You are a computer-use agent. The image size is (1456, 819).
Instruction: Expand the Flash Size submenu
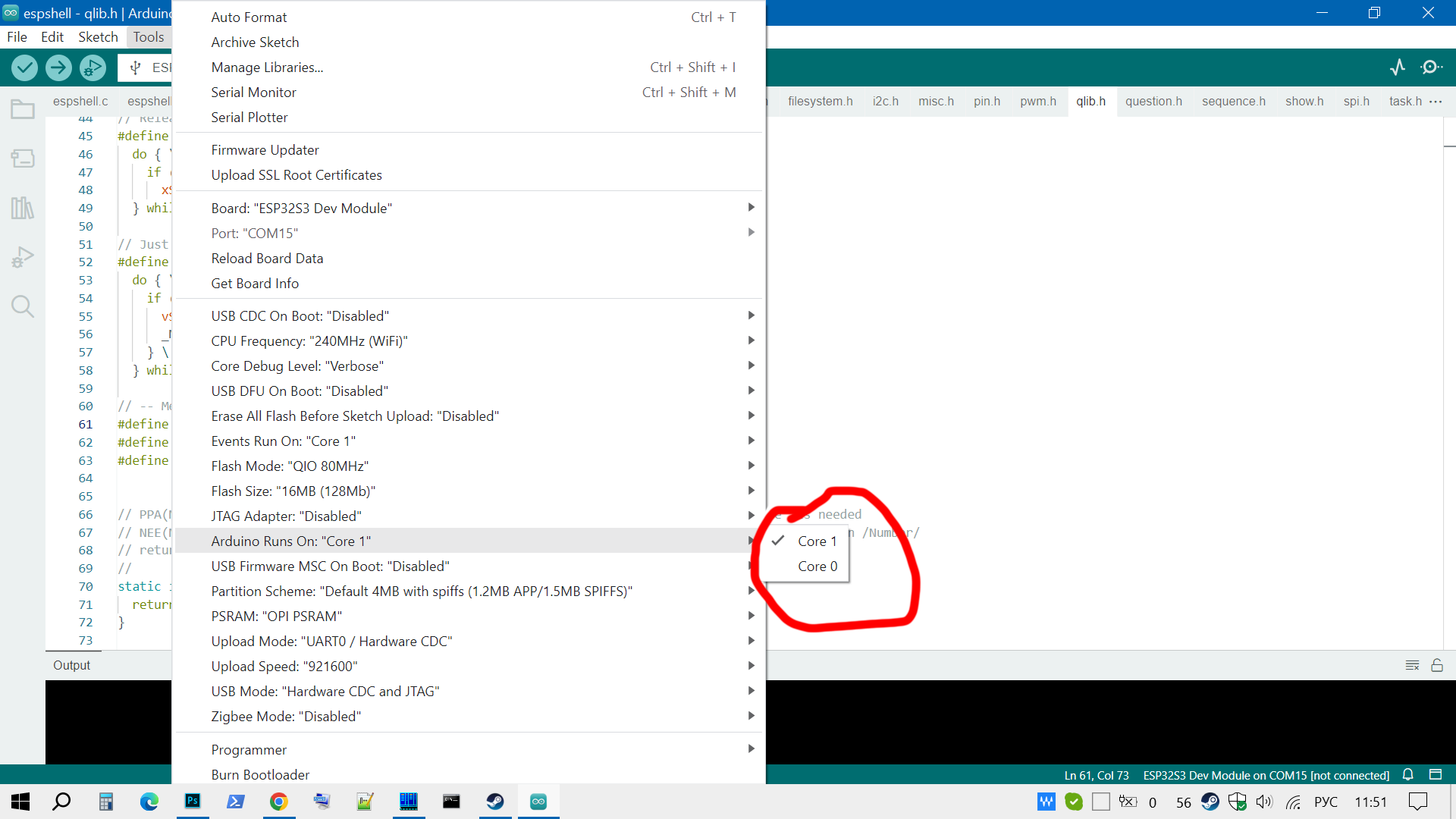click(469, 491)
